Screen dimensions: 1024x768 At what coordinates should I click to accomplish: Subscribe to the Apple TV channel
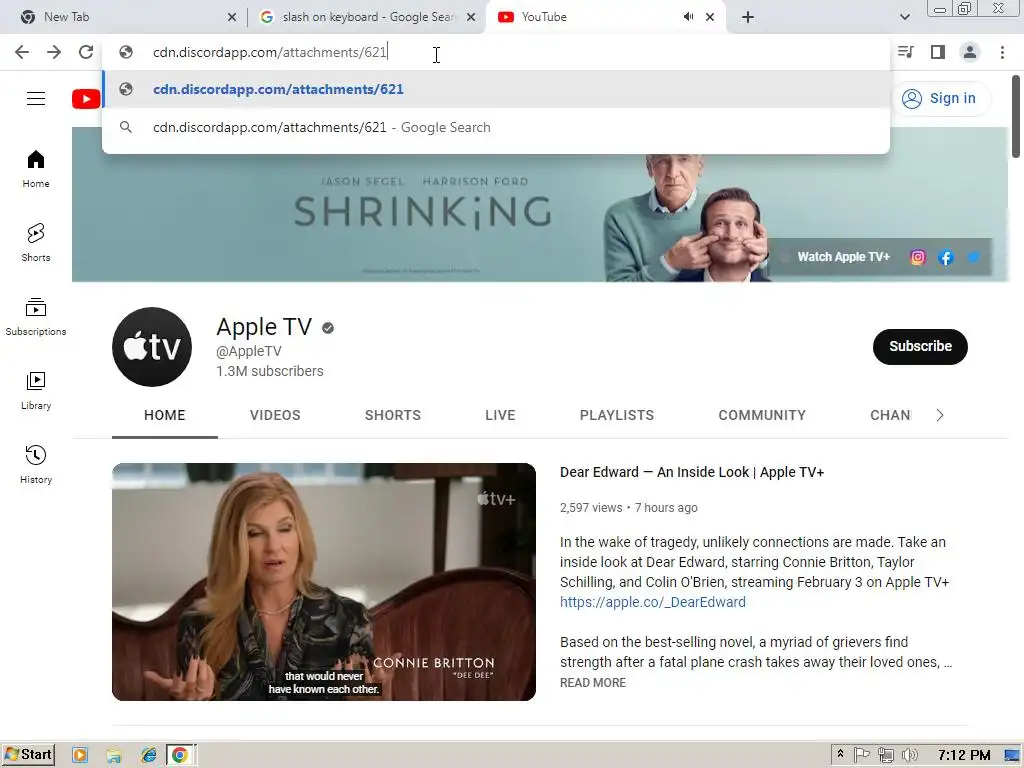(x=920, y=347)
